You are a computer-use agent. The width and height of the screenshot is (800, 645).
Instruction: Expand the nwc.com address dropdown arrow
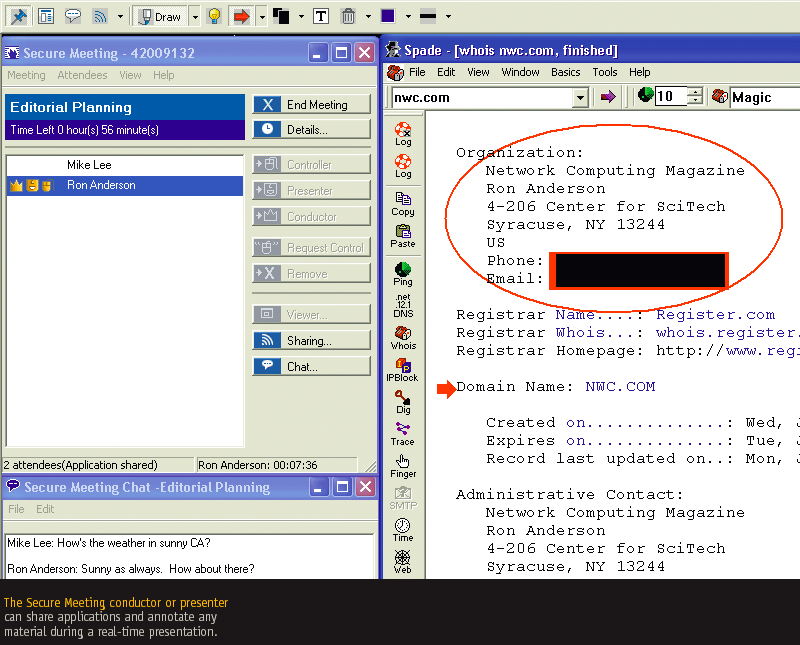pyautogui.click(x=580, y=97)
